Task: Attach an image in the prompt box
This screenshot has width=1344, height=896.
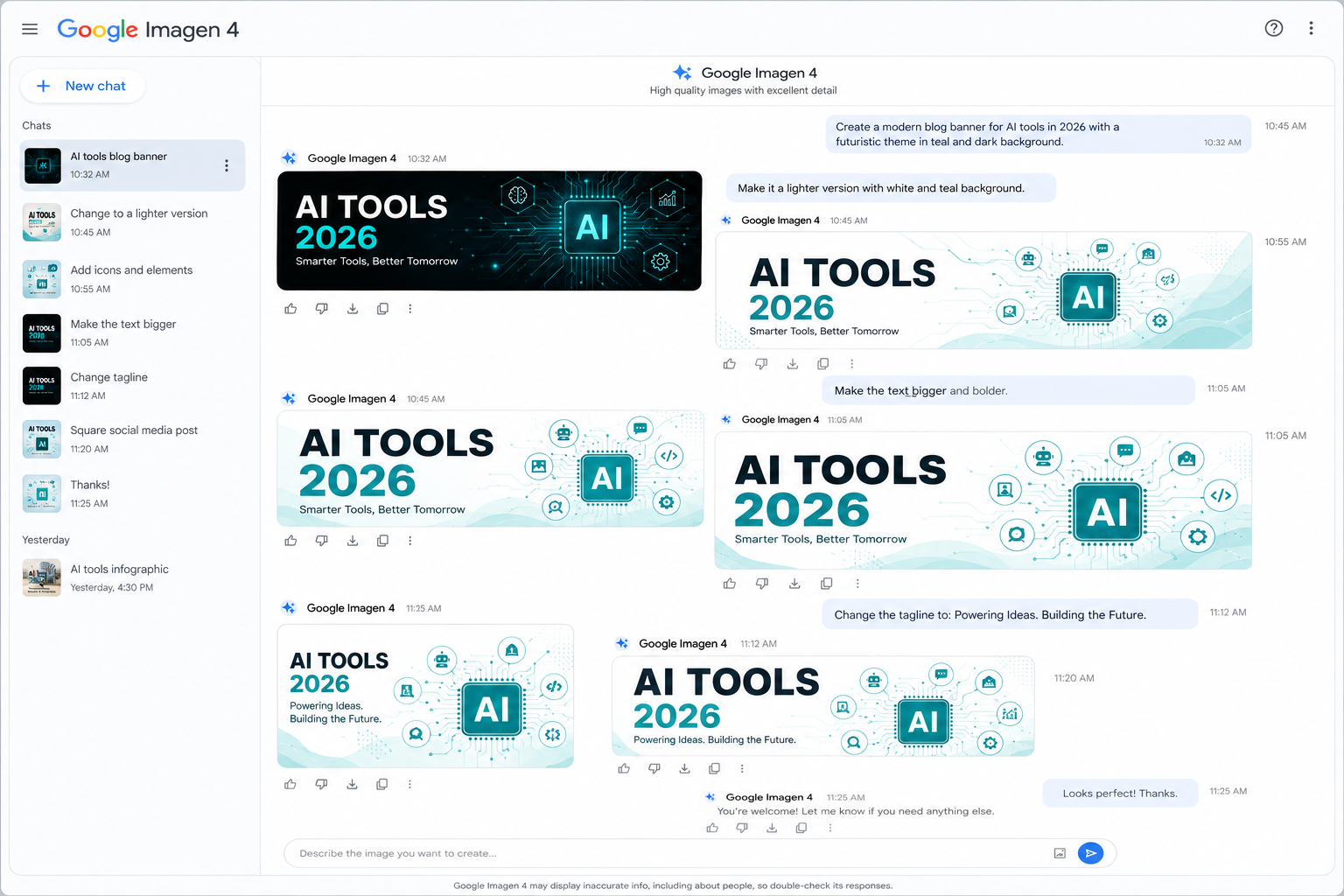Action: [x=1060, y=853]
